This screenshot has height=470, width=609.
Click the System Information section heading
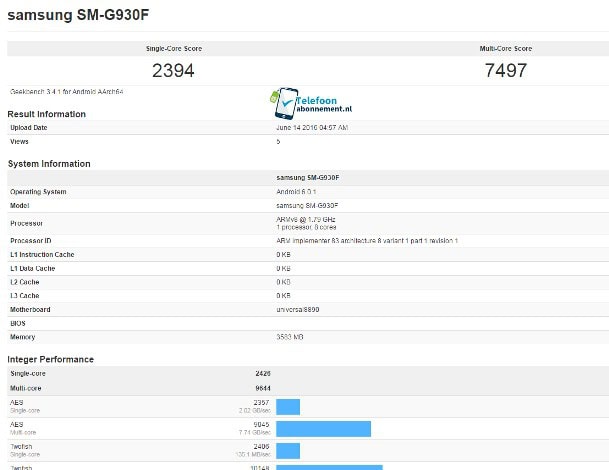pyautogui.click(x=49, y=164)
